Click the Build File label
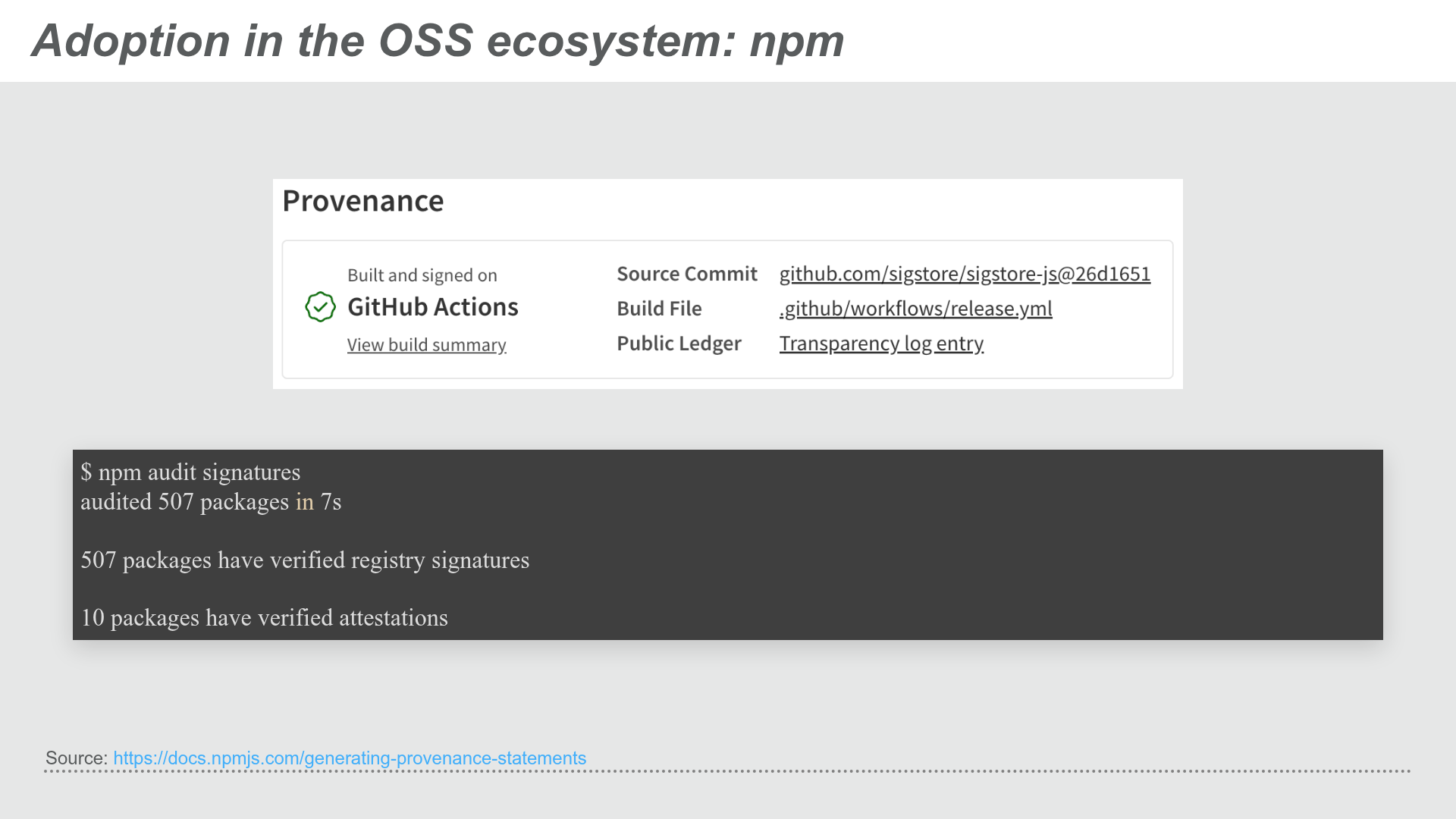This screenshot has width=1456, height=819. tap(659, 309)
